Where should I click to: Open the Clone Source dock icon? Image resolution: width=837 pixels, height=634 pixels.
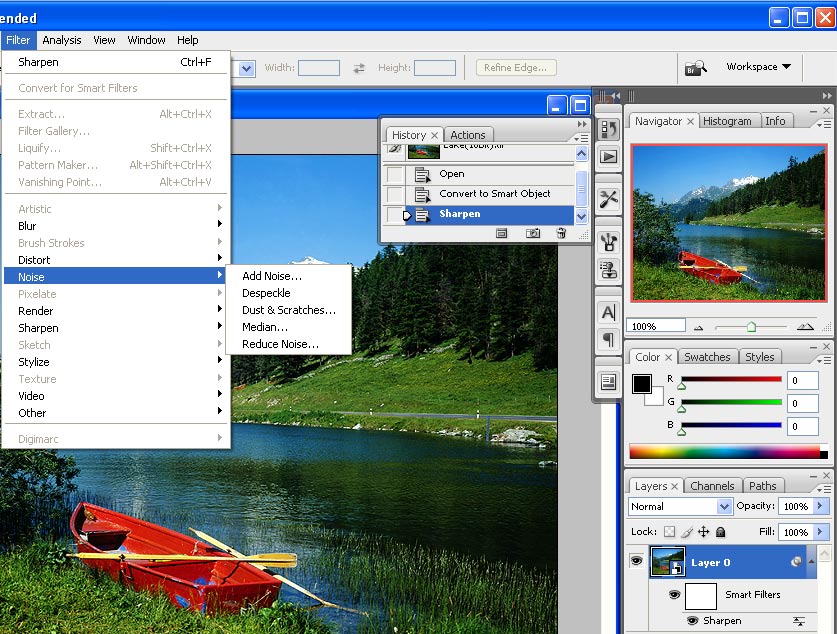tap(608, 270)
